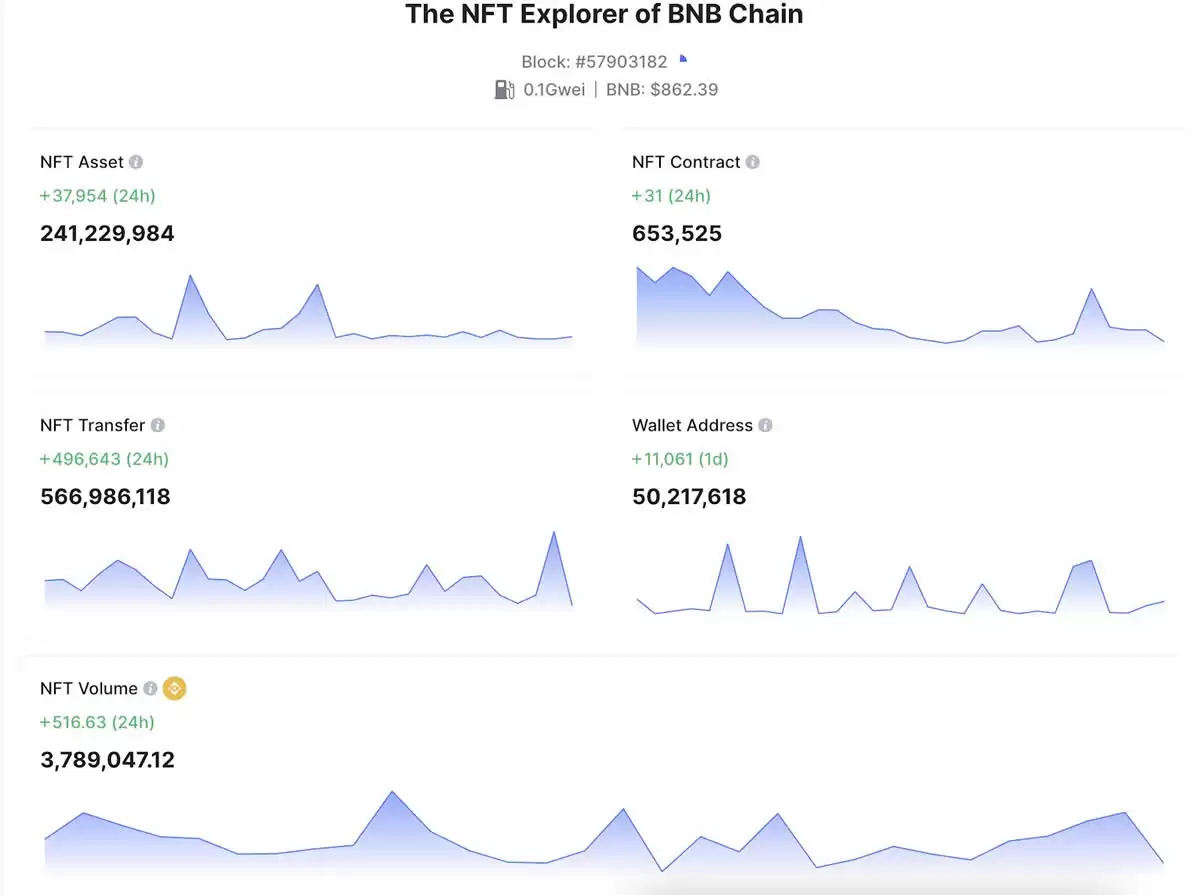
Task: Open the total NFT Transfer count 566,986,118
Action: pyautogui.click(x=105, y=496)
